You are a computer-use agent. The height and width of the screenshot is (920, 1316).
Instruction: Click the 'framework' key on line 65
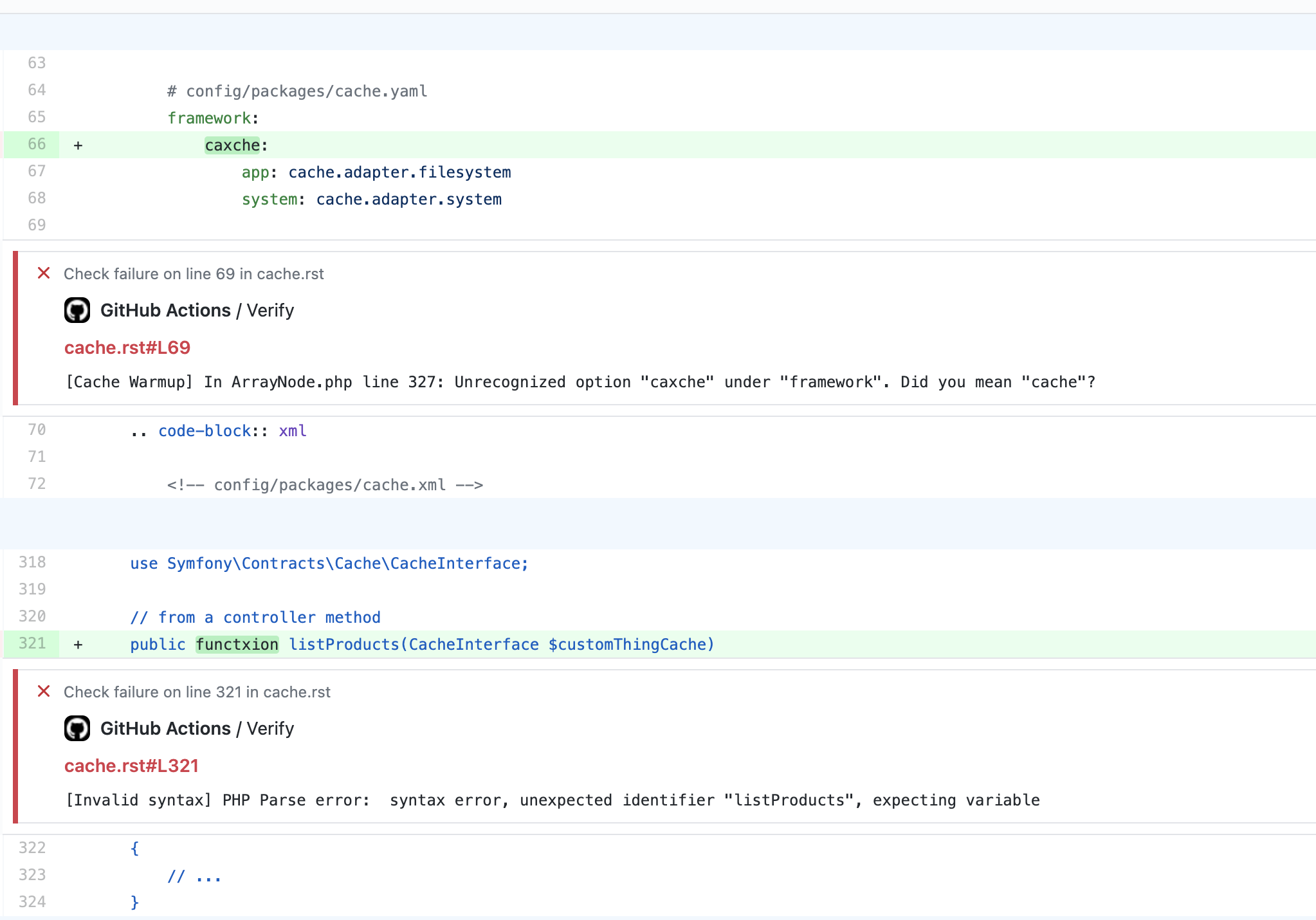pyautogui.click(x=209, y=118)
